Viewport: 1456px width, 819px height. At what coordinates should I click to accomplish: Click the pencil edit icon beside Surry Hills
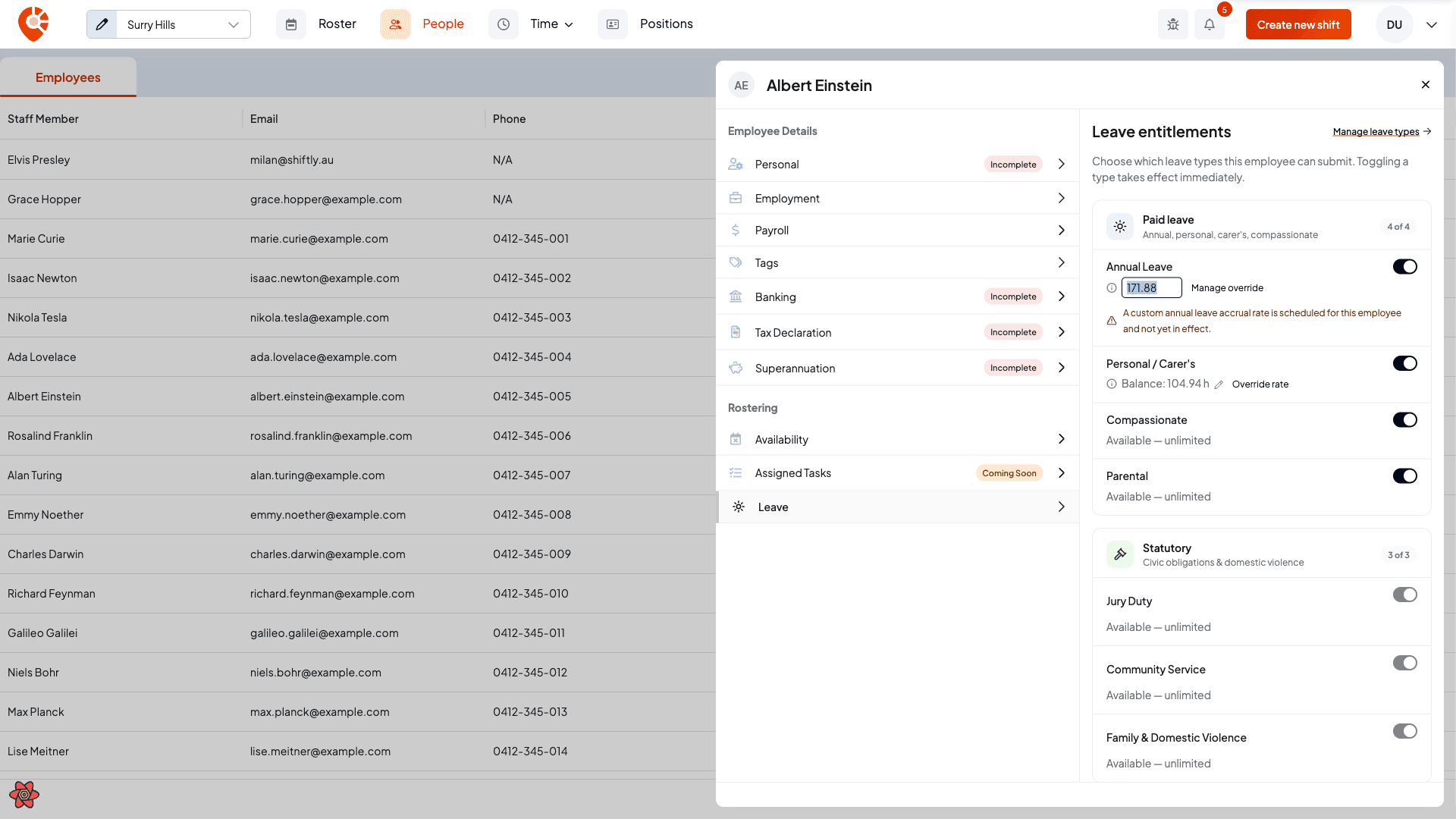click(102, 24)
